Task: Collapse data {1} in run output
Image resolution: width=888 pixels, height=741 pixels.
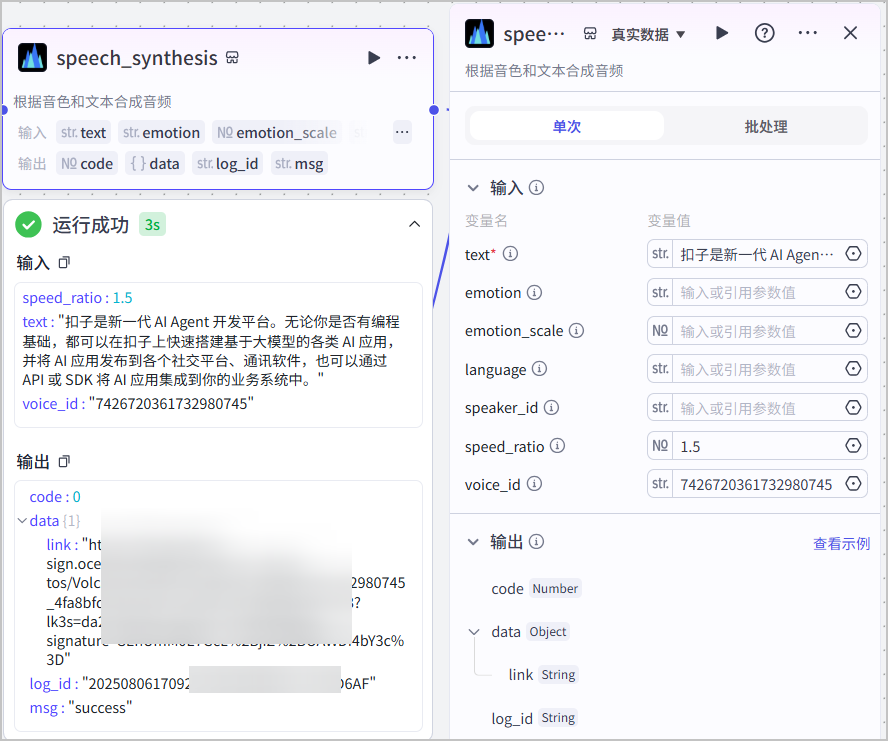Action: point(22,521)
